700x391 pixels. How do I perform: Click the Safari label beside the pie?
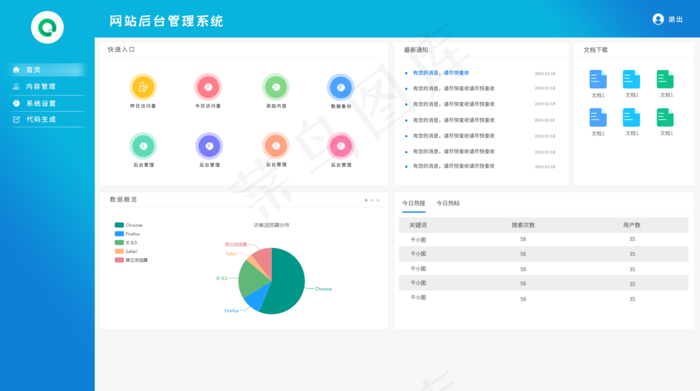[x=231, y=254]
